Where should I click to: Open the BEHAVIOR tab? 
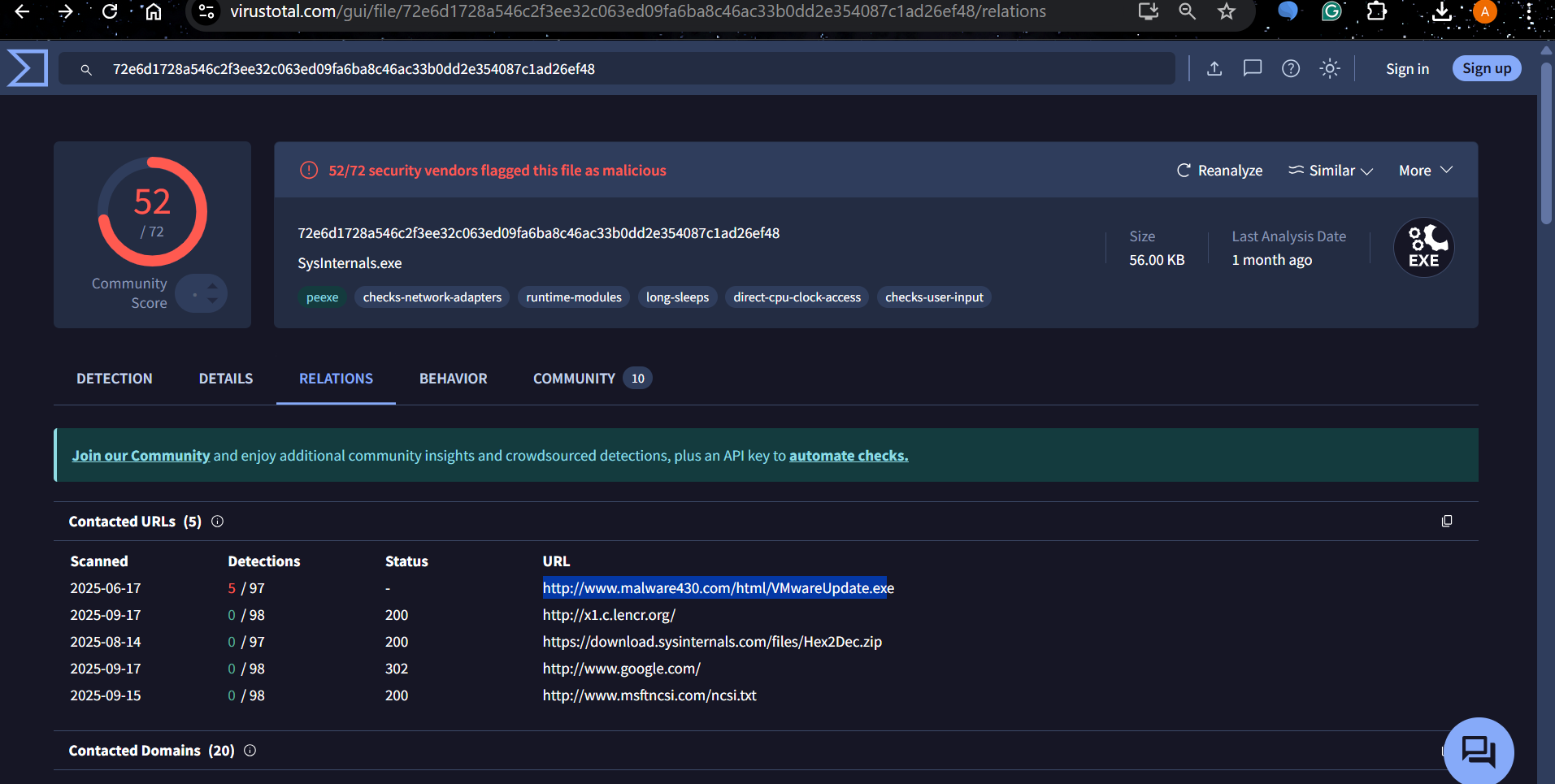pyautogui.click(x=453, y=379)
